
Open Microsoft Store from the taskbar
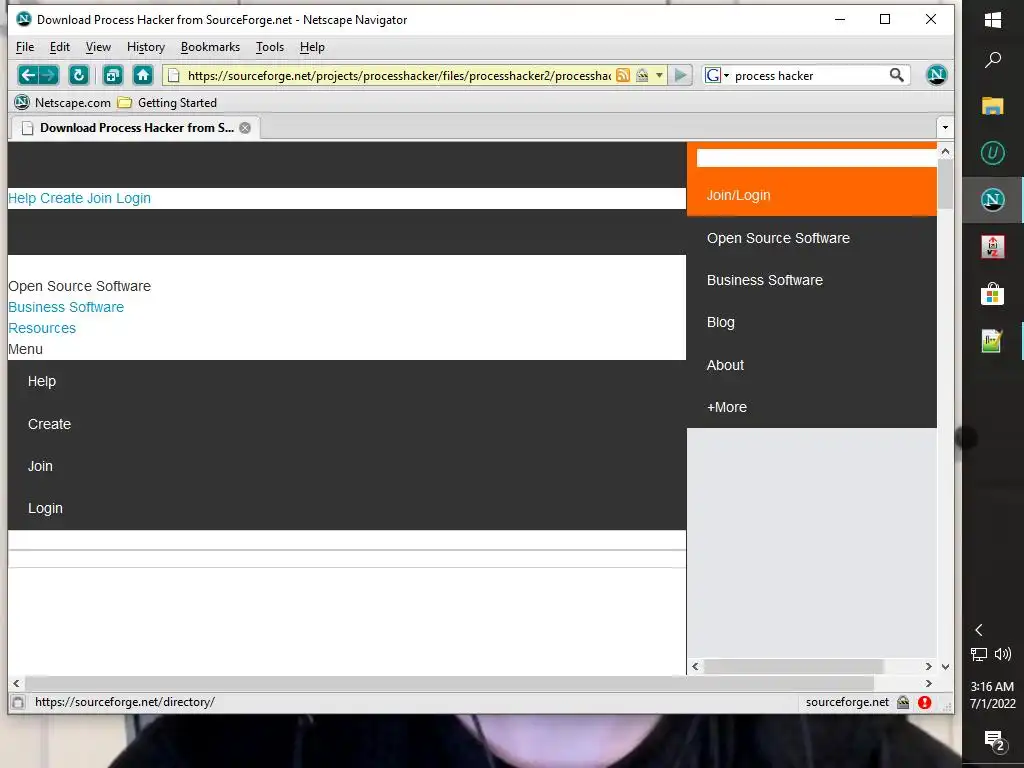click(993, 294)
